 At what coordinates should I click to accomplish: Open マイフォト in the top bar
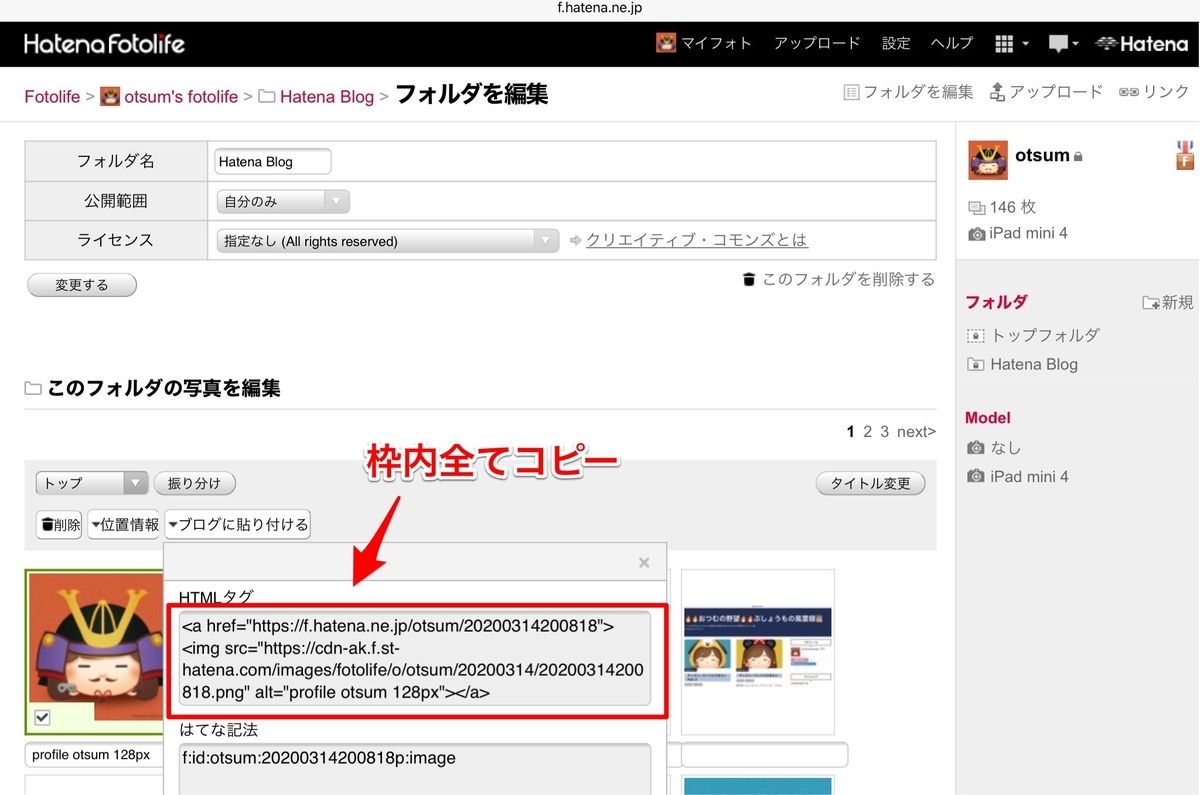703,43
